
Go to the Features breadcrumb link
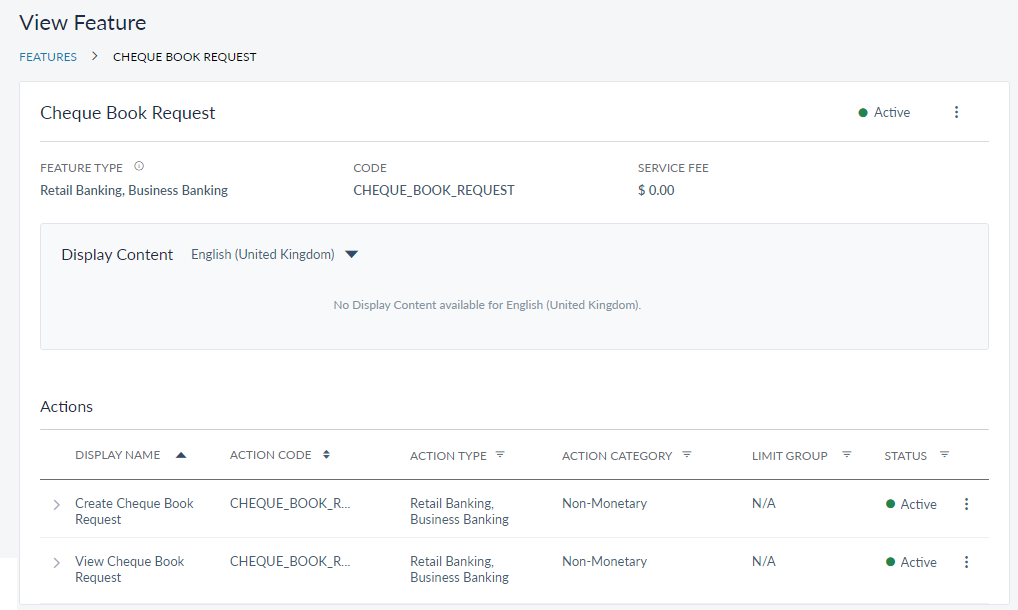(x=48, y=57)
